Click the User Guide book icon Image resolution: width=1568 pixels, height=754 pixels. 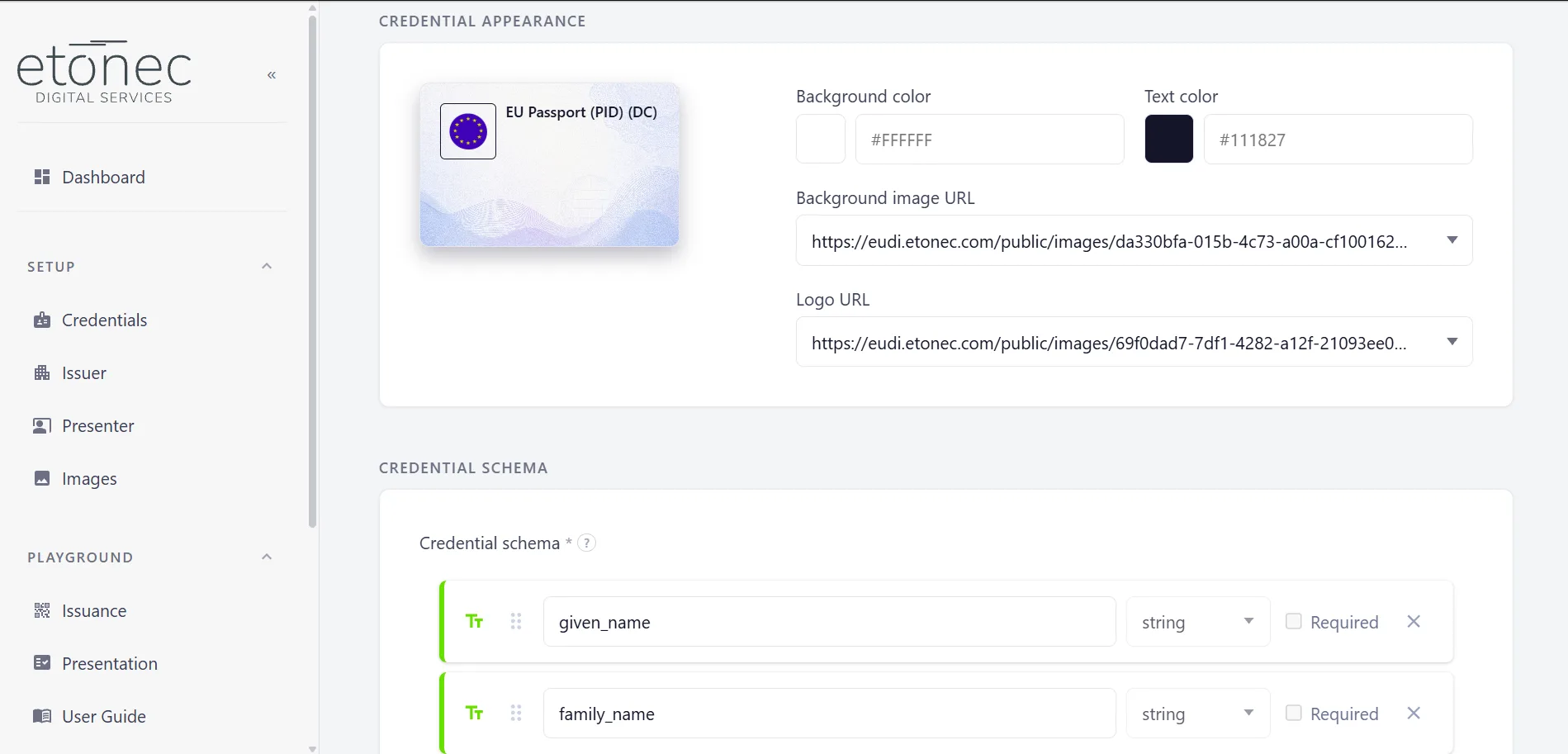(x=42, y=716)
